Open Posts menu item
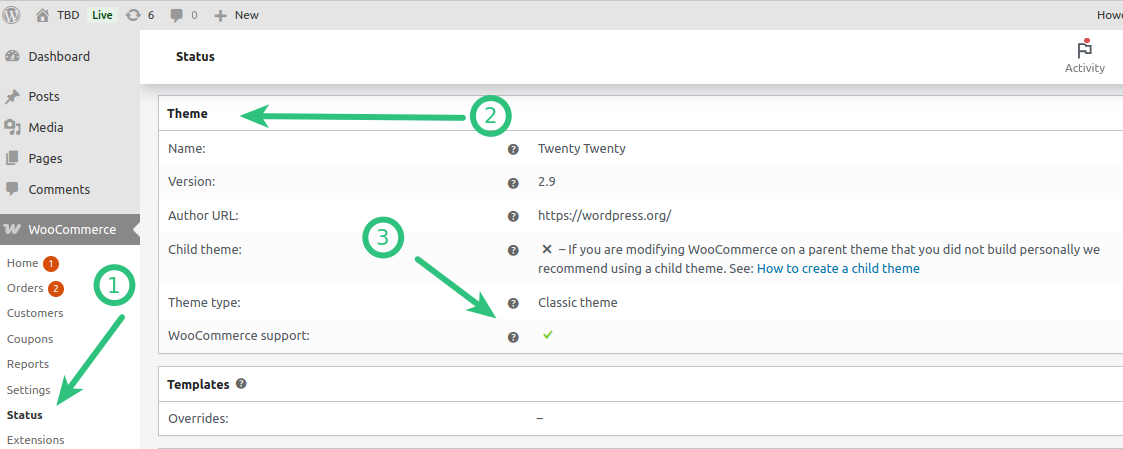The width and height of the screenshot is (1123, 449). [x=44, y=97]
